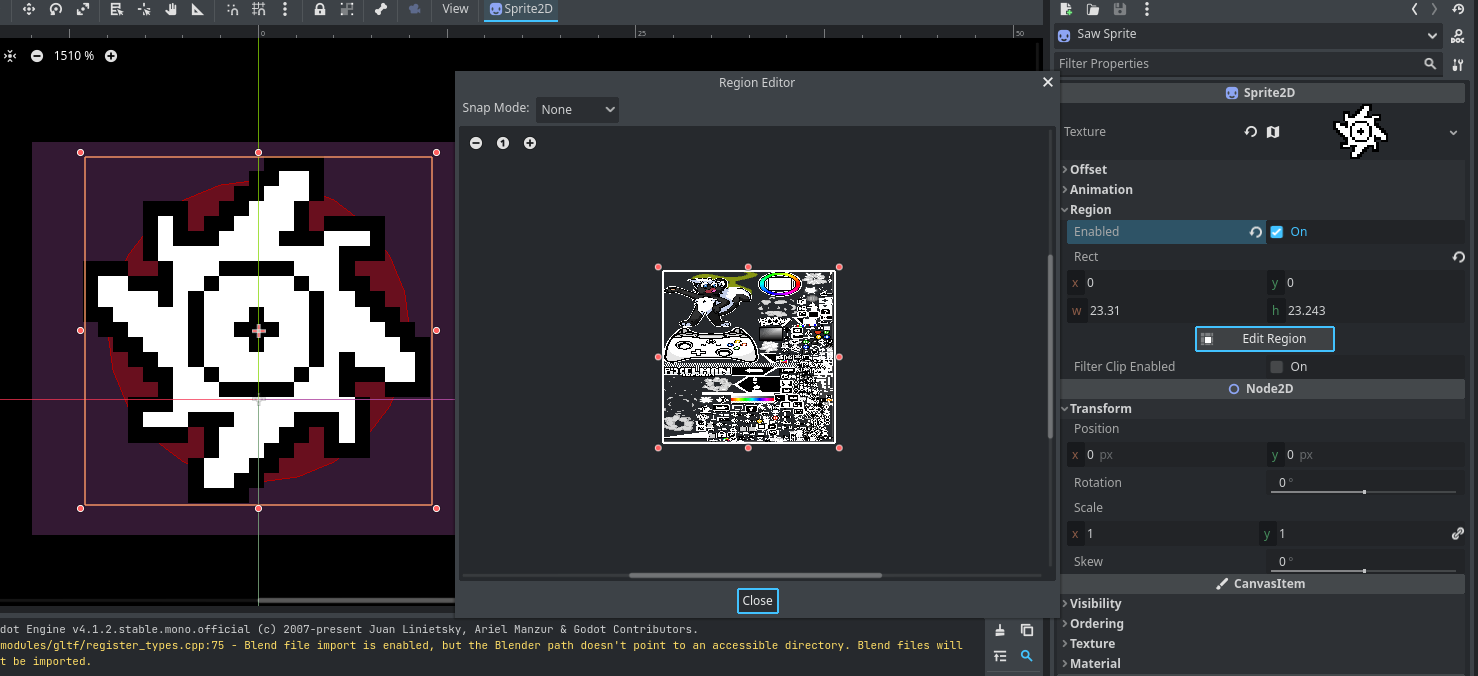Image resolution: width=1478 pixels, height=676 pixels.
Task: Select the Rotate mode tool
Action: [56, 9]
